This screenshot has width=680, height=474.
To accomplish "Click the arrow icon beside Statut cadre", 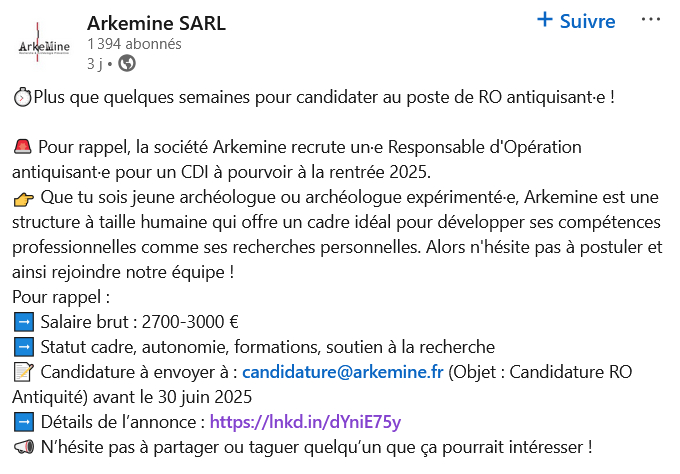I will 24,347.
